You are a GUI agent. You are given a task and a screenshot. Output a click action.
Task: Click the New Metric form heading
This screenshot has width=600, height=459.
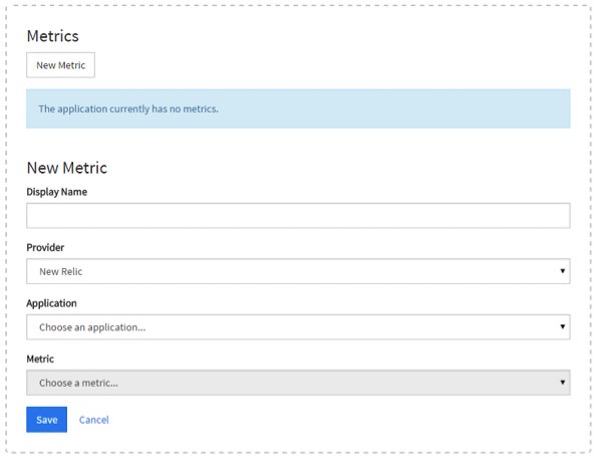click(x=66, y=168)
